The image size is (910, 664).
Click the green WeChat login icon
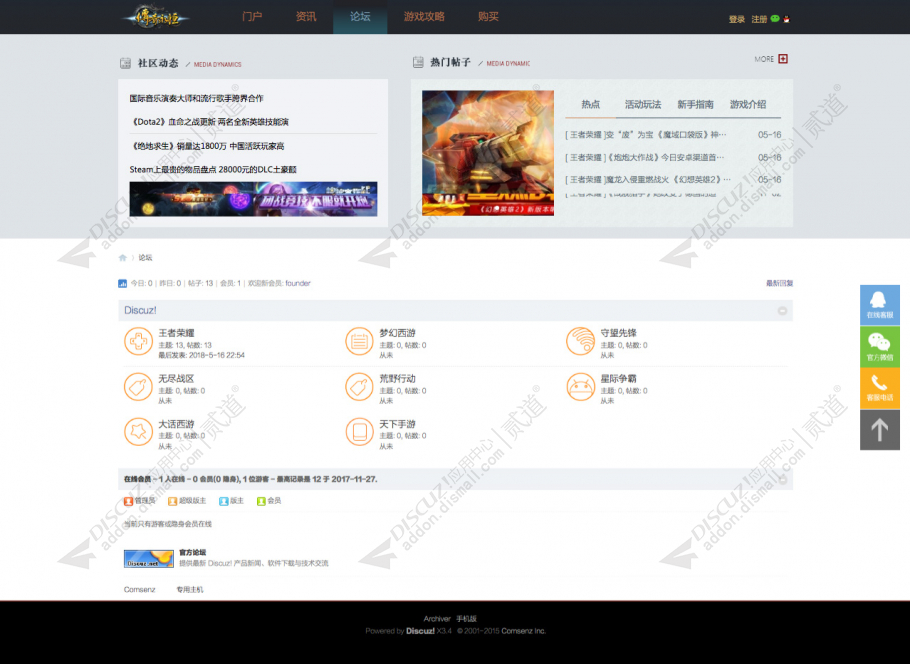point(775,19)
